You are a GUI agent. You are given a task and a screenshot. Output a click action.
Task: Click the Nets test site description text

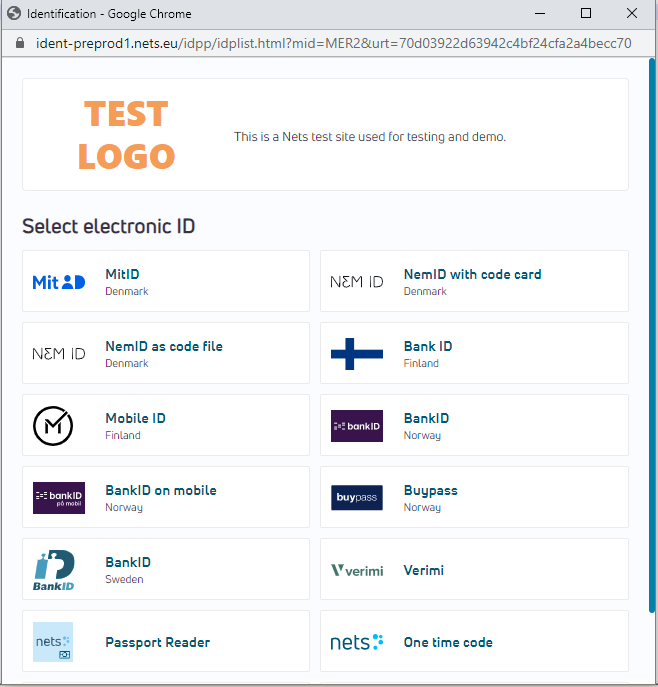click(x=370, y=137)
